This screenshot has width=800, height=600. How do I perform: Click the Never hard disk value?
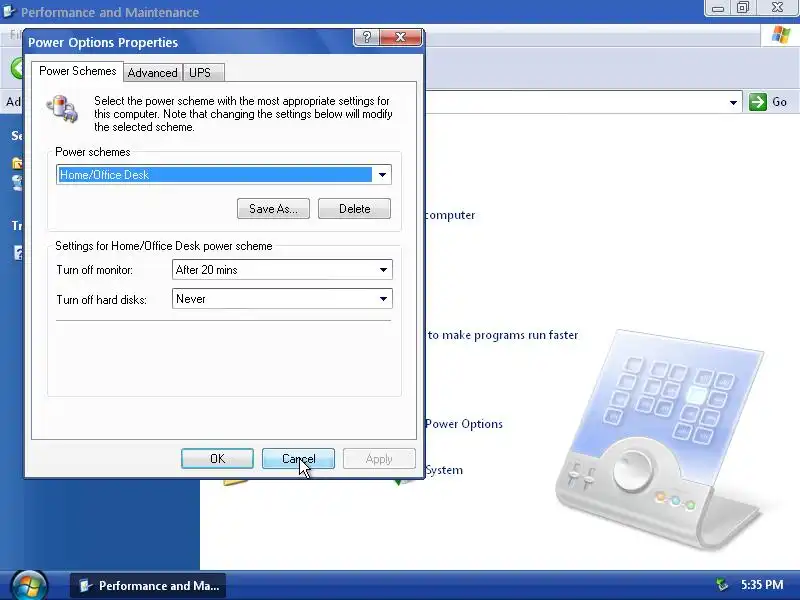pyautogui.click(x=191, y=299)
